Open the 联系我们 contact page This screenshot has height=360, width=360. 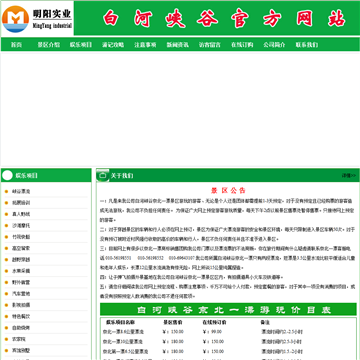(307, 45)
